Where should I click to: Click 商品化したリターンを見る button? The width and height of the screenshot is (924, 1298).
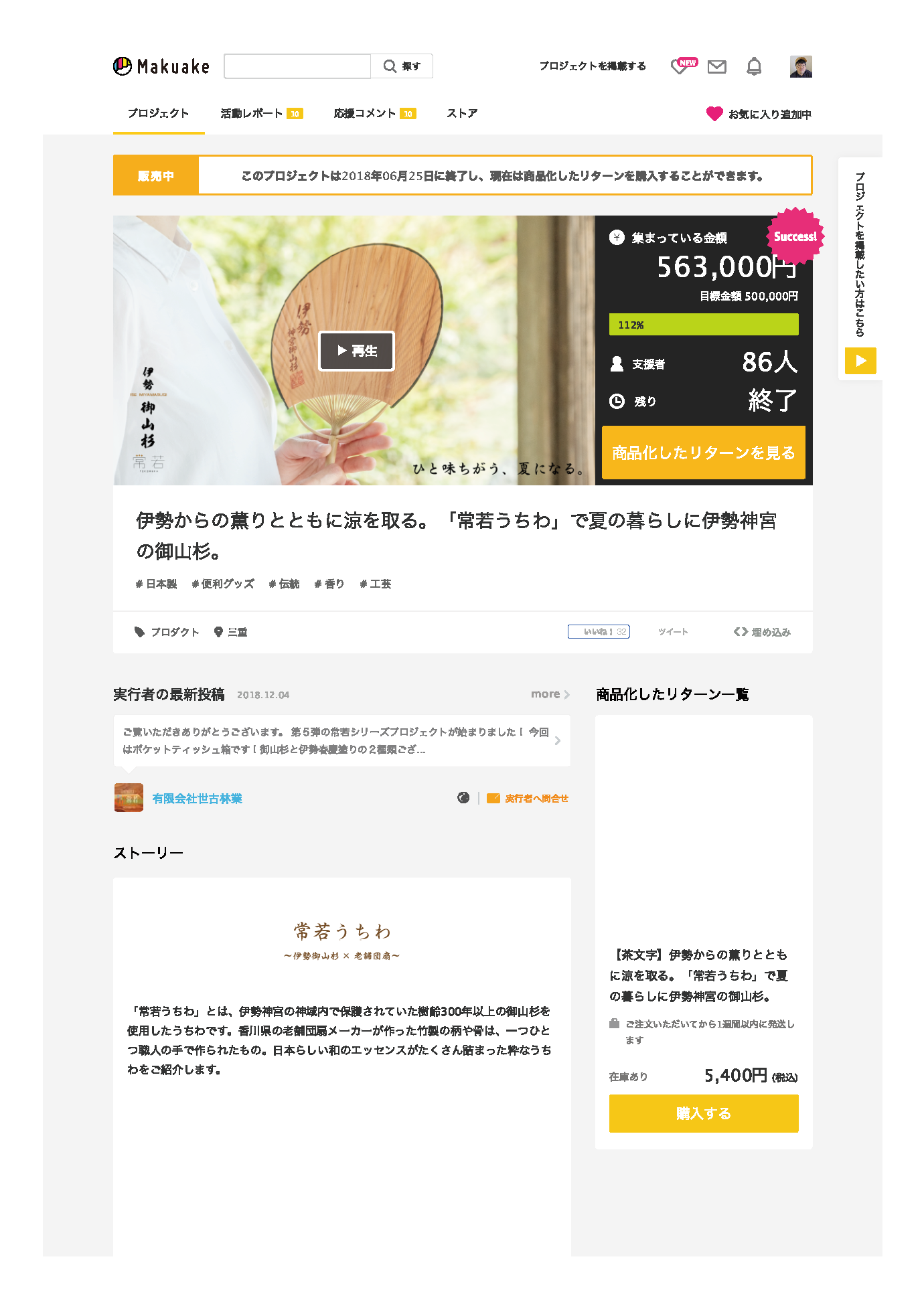click(703, 453)
